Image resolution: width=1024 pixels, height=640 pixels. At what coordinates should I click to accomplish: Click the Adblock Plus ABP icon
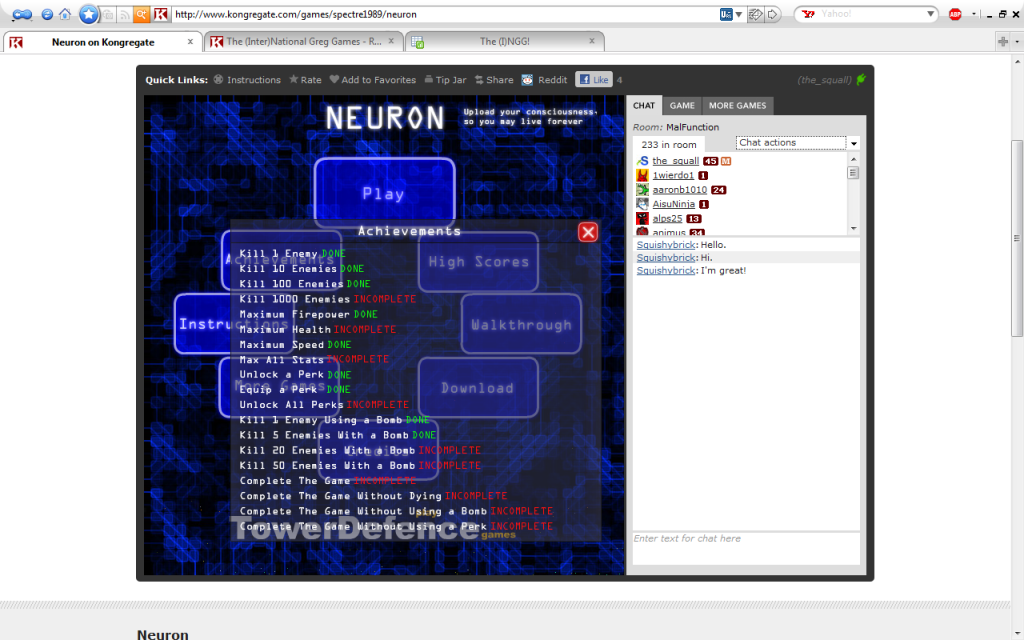pos(955,14)
